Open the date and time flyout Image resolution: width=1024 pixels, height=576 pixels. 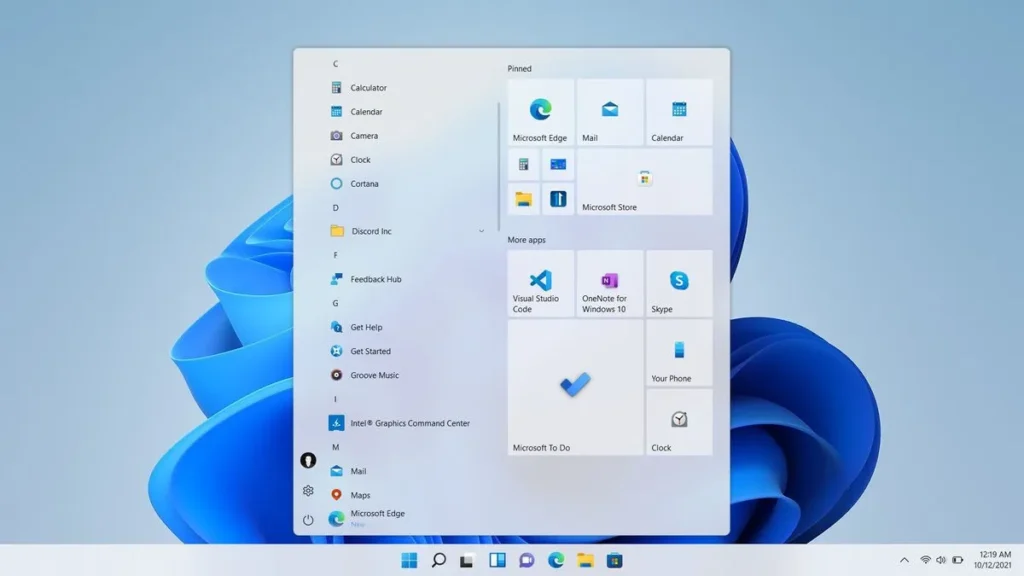[989, 560]
